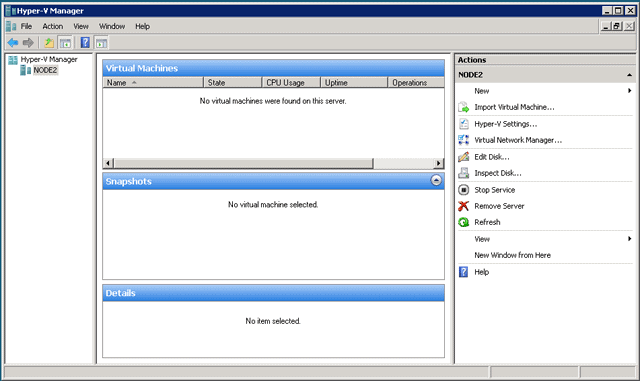Open Edit Disk action
This screenshot has width=640, height=381.
492,157
